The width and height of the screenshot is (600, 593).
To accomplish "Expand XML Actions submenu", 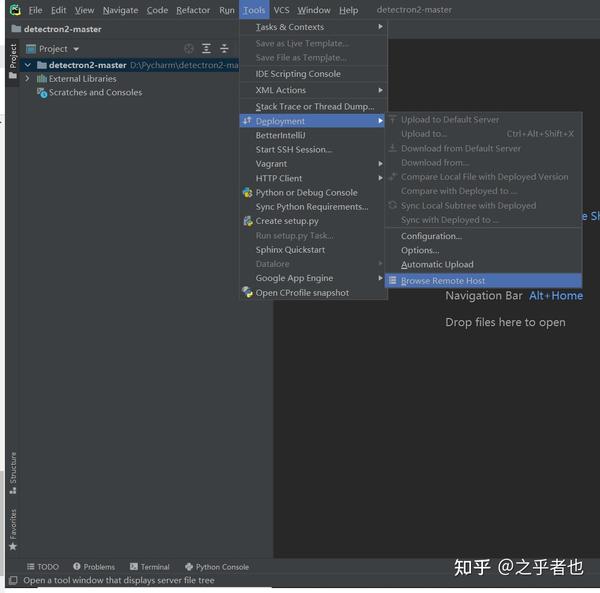I will 313,90.
